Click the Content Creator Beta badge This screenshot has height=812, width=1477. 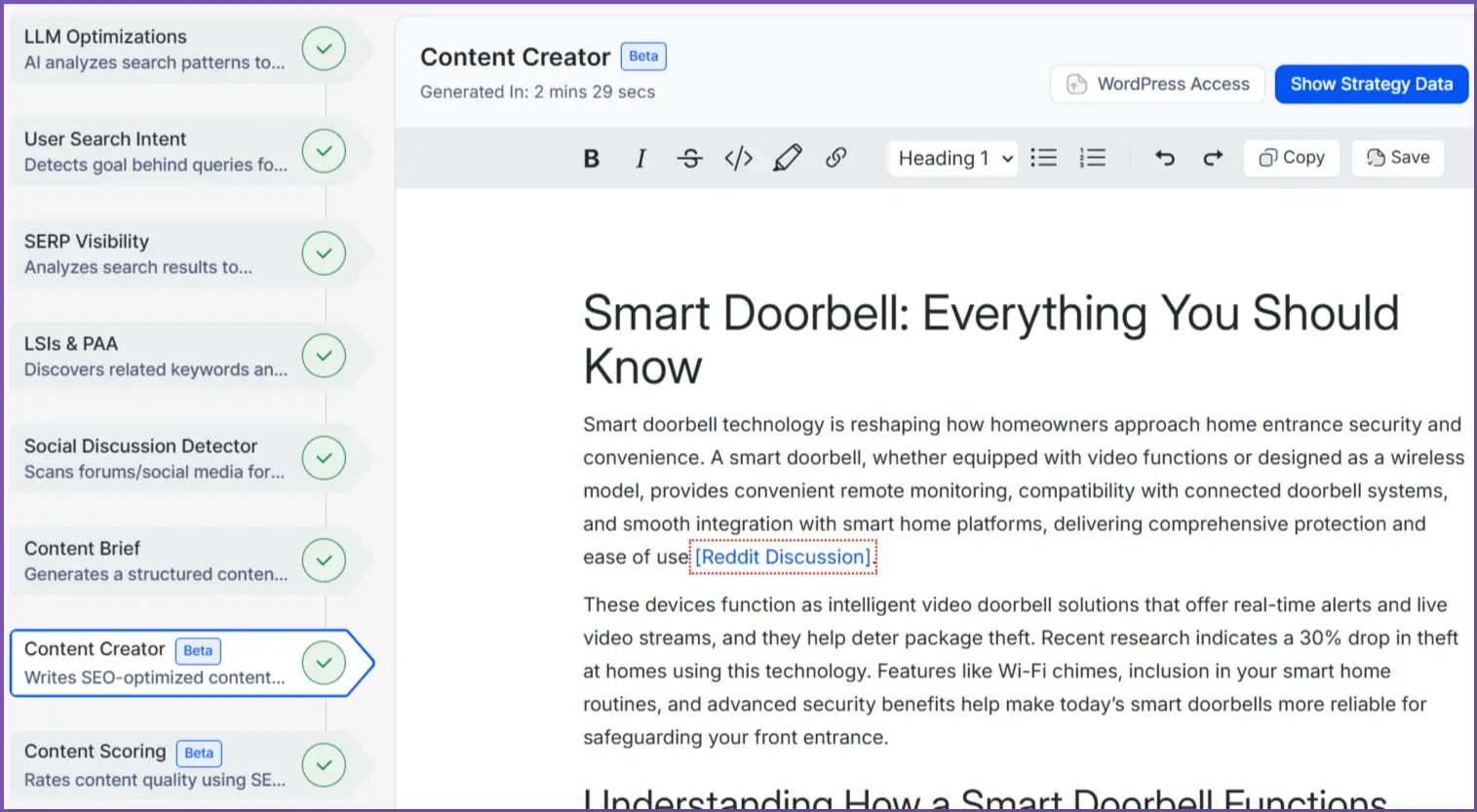(x=642, y=57)
